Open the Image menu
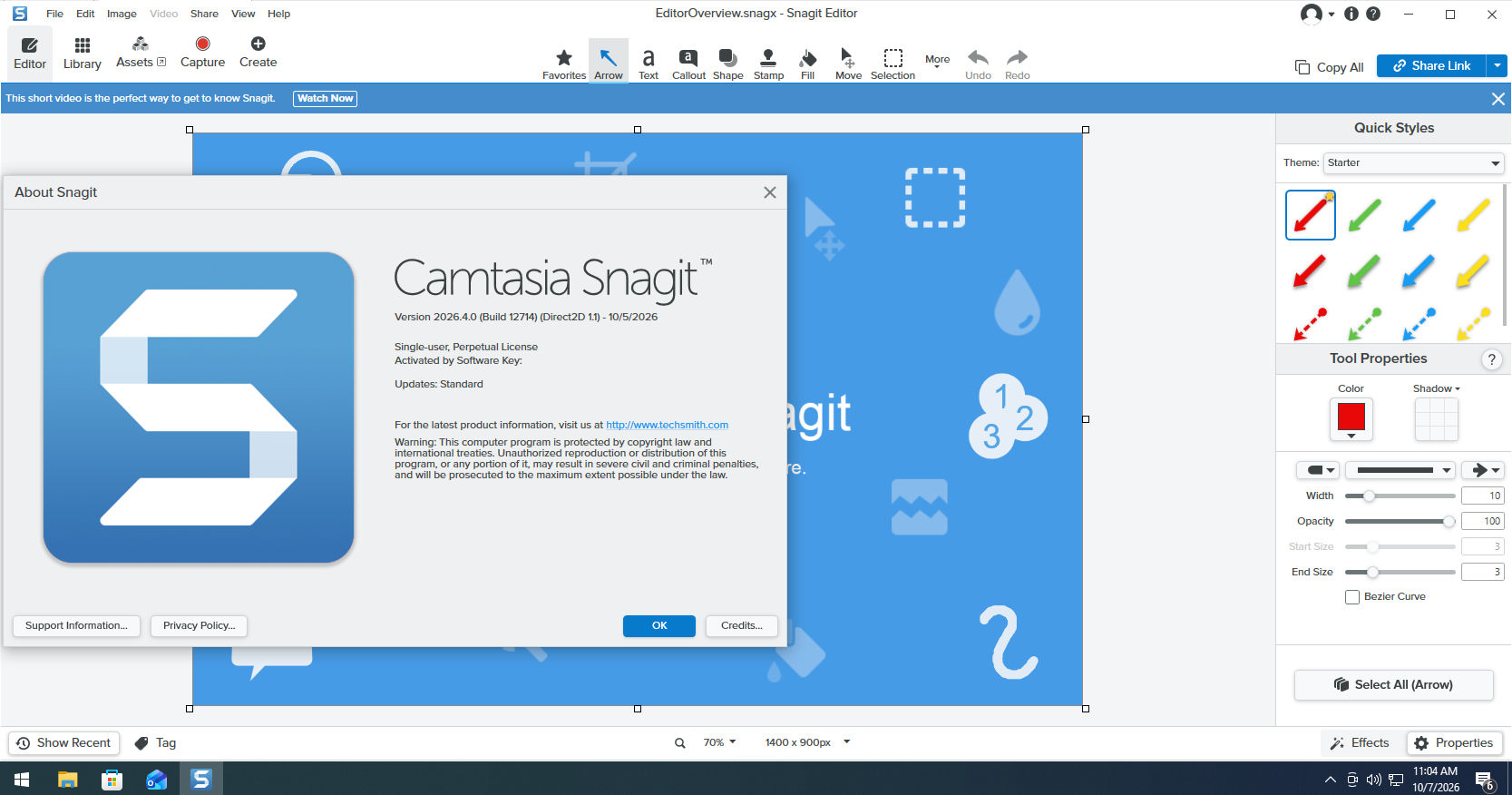The height and width of the screenshot is (795, 1512). [122, 14]
